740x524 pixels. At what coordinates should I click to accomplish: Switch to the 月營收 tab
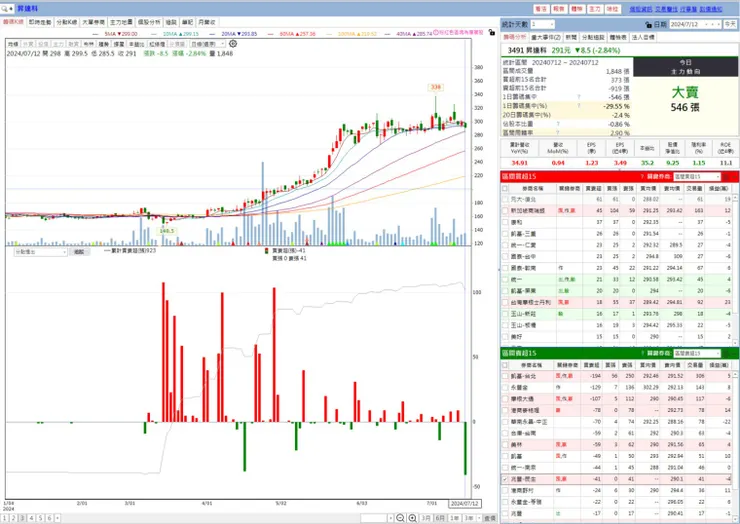[x=207, y=22]
